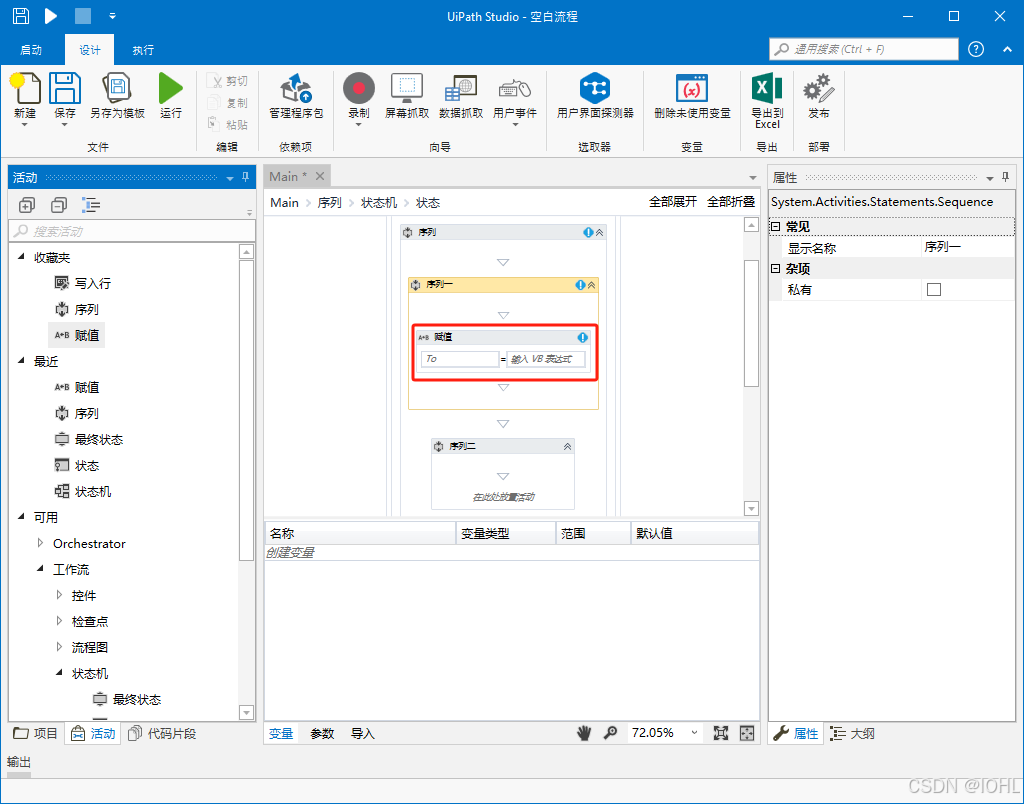Click 创建变量 row

click(511, 553)
